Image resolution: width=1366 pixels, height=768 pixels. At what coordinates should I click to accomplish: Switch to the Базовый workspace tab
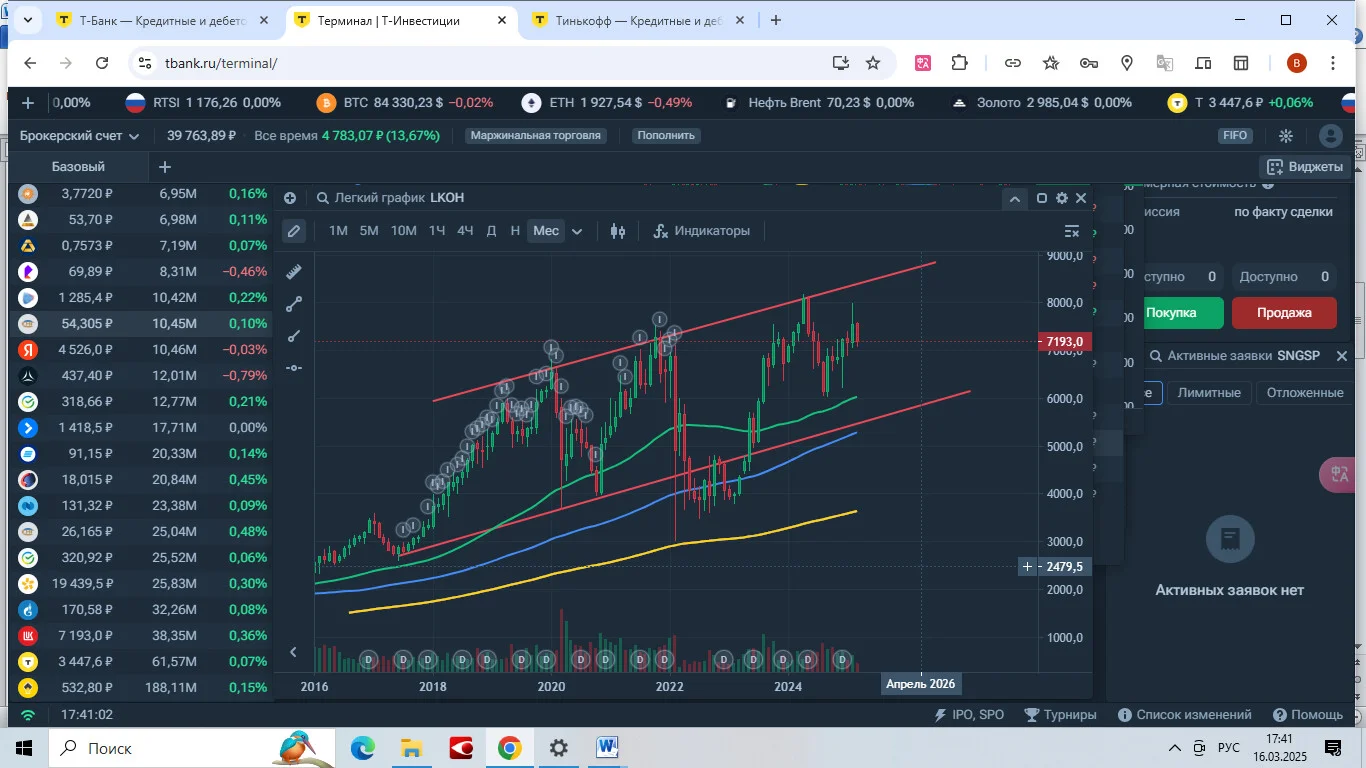point(78,167)
